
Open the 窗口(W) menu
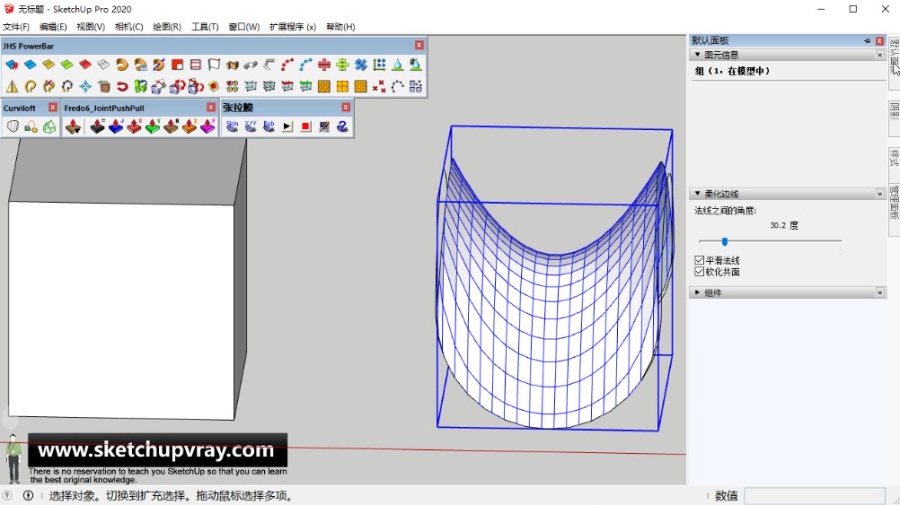[244, 27]
